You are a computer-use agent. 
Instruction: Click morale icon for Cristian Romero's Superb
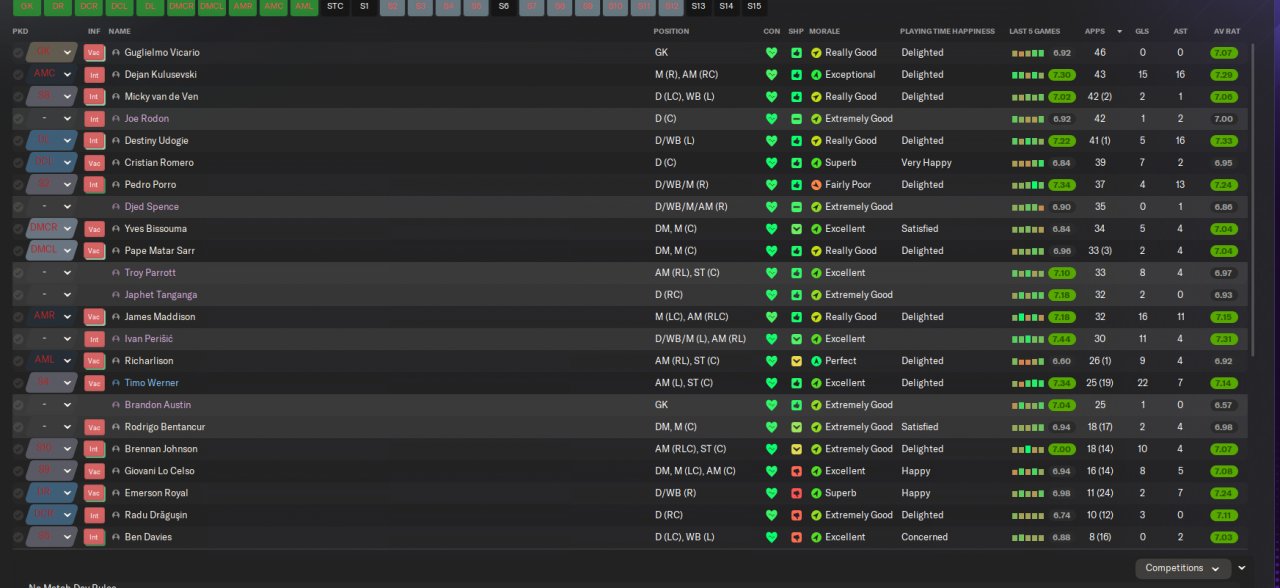(816, 162)
